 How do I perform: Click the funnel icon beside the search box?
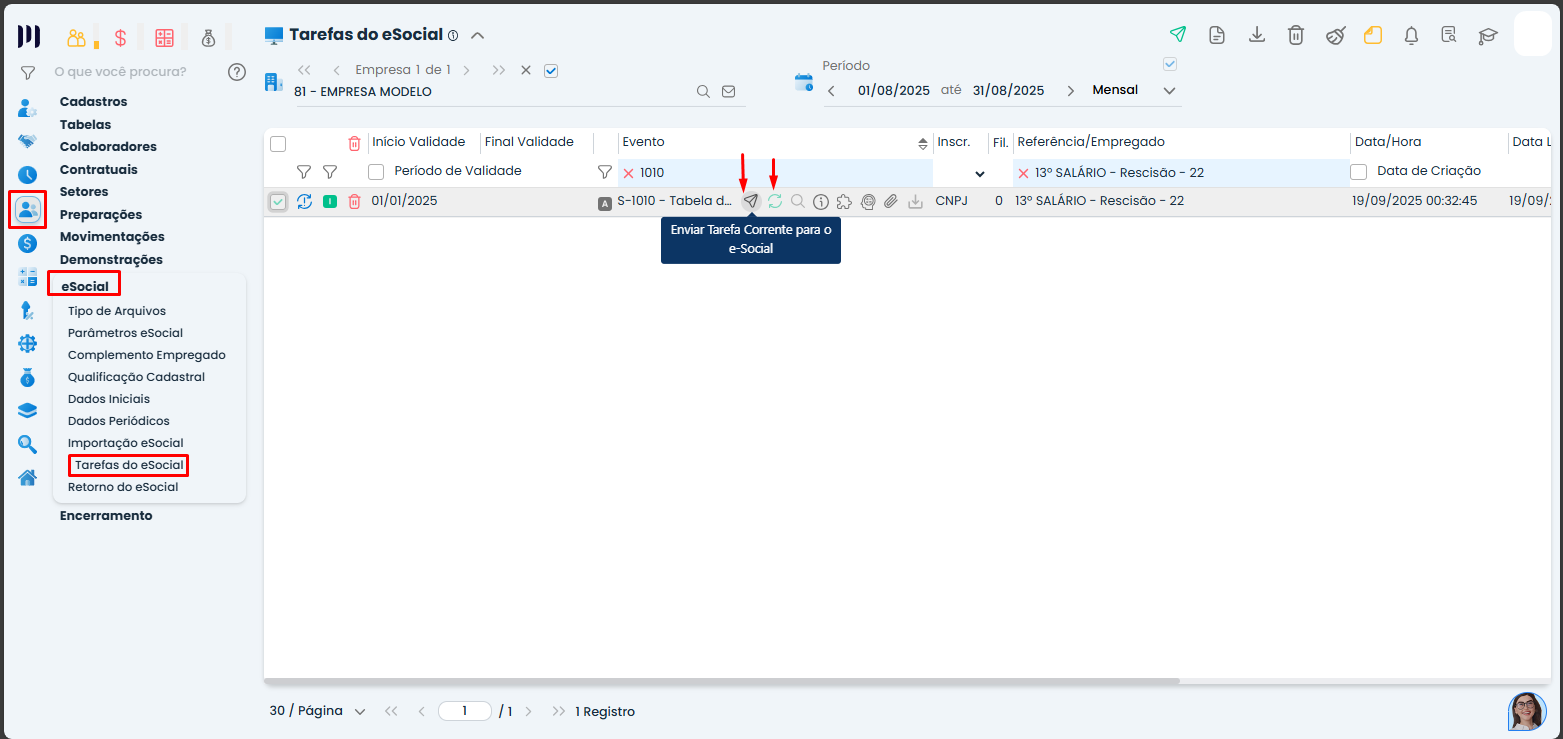tap(28, 72)
